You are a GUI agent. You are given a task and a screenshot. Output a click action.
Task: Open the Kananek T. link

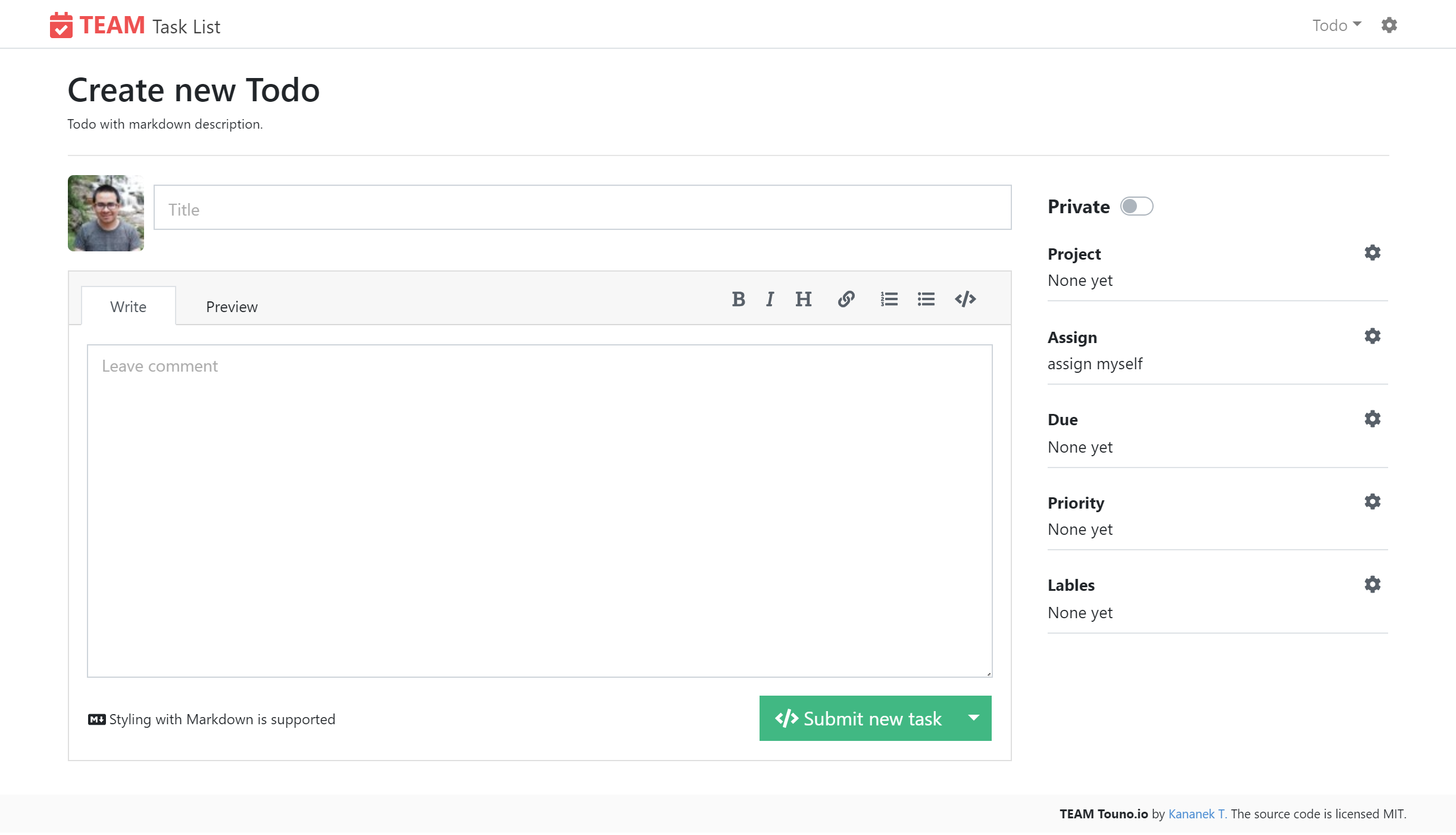[1197, 814]
